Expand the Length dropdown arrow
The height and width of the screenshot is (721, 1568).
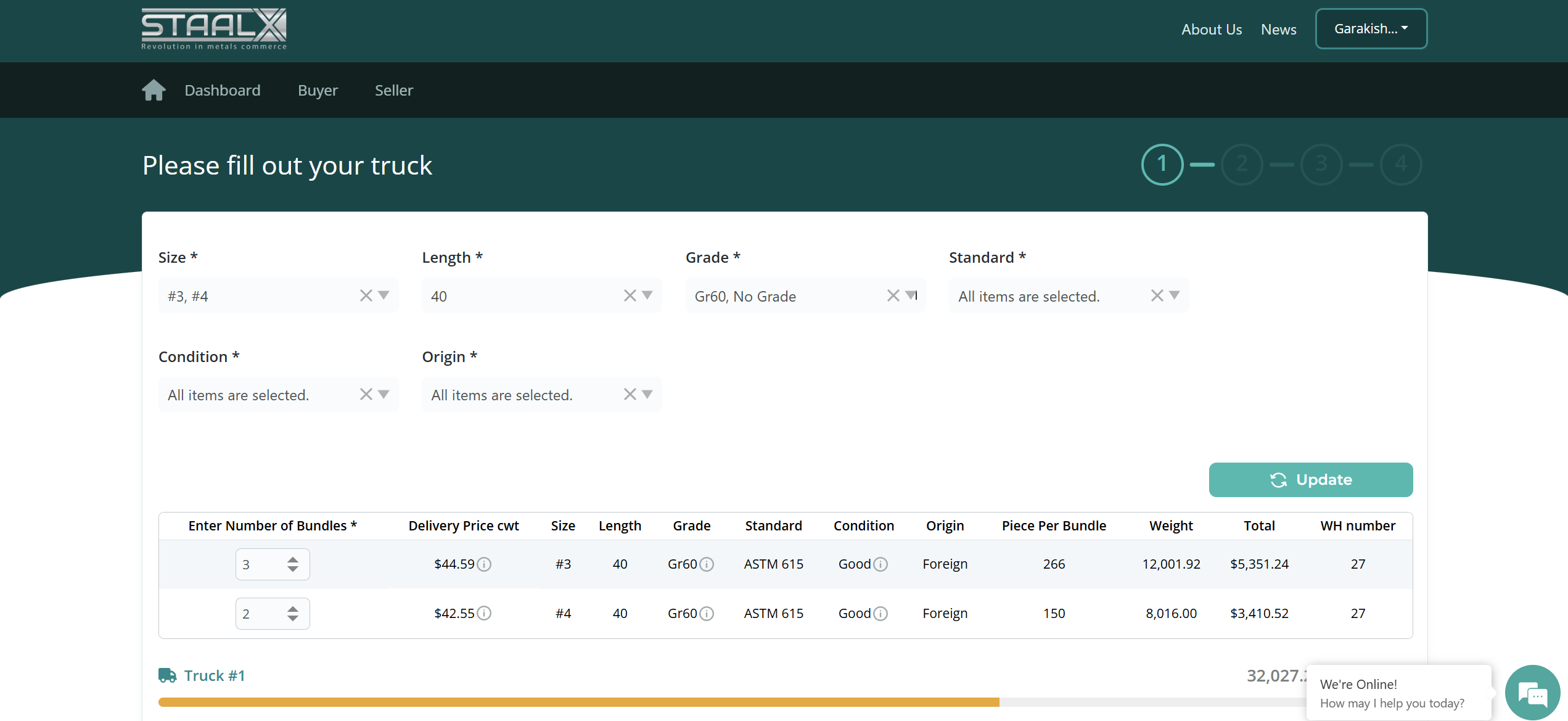(647, 295)
